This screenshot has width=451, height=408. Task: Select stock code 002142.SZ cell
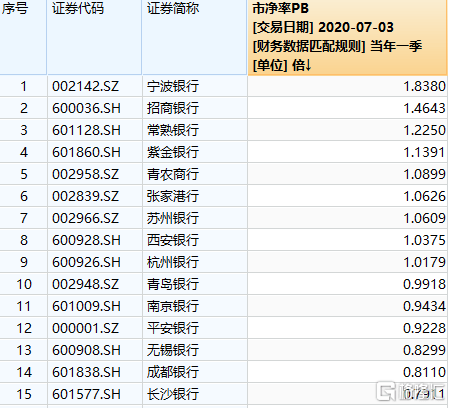coord(94,86)
